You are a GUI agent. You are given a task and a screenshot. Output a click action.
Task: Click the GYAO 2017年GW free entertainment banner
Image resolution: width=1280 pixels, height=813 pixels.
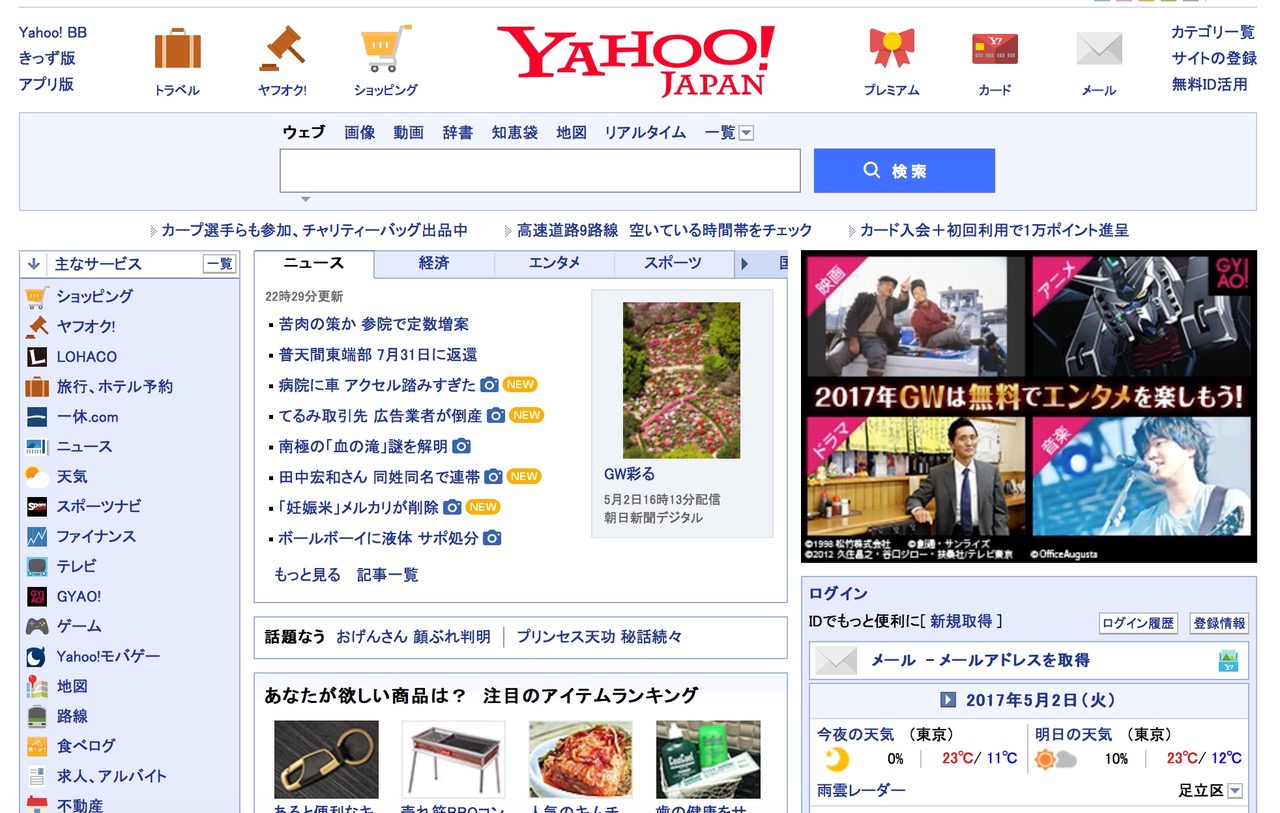tap(1029, 406)
